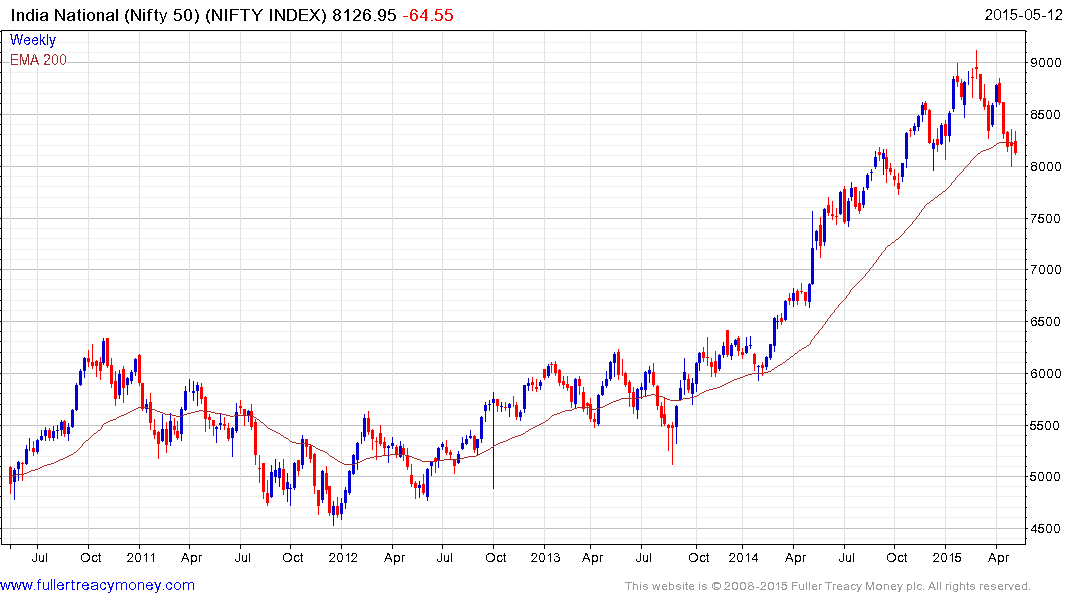The height and width of the screenshot is (600, 1075).
Task: Click the red change value -64.55
Action: coord(428,15)
